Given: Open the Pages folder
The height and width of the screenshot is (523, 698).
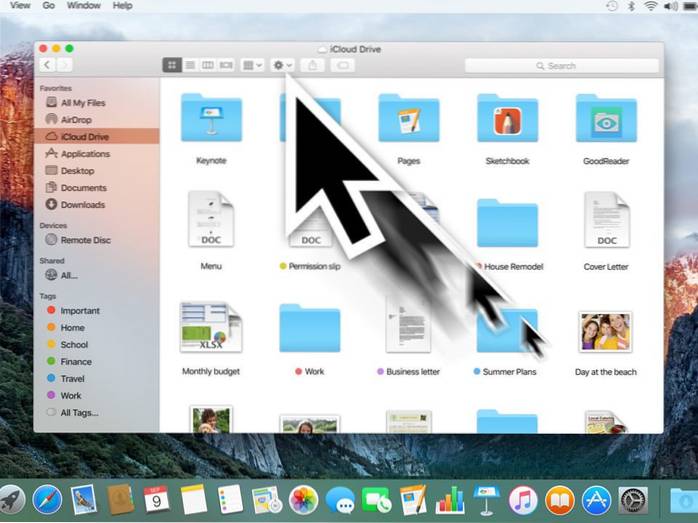Looking at the screenshot, I should click(x=409, y=118).
